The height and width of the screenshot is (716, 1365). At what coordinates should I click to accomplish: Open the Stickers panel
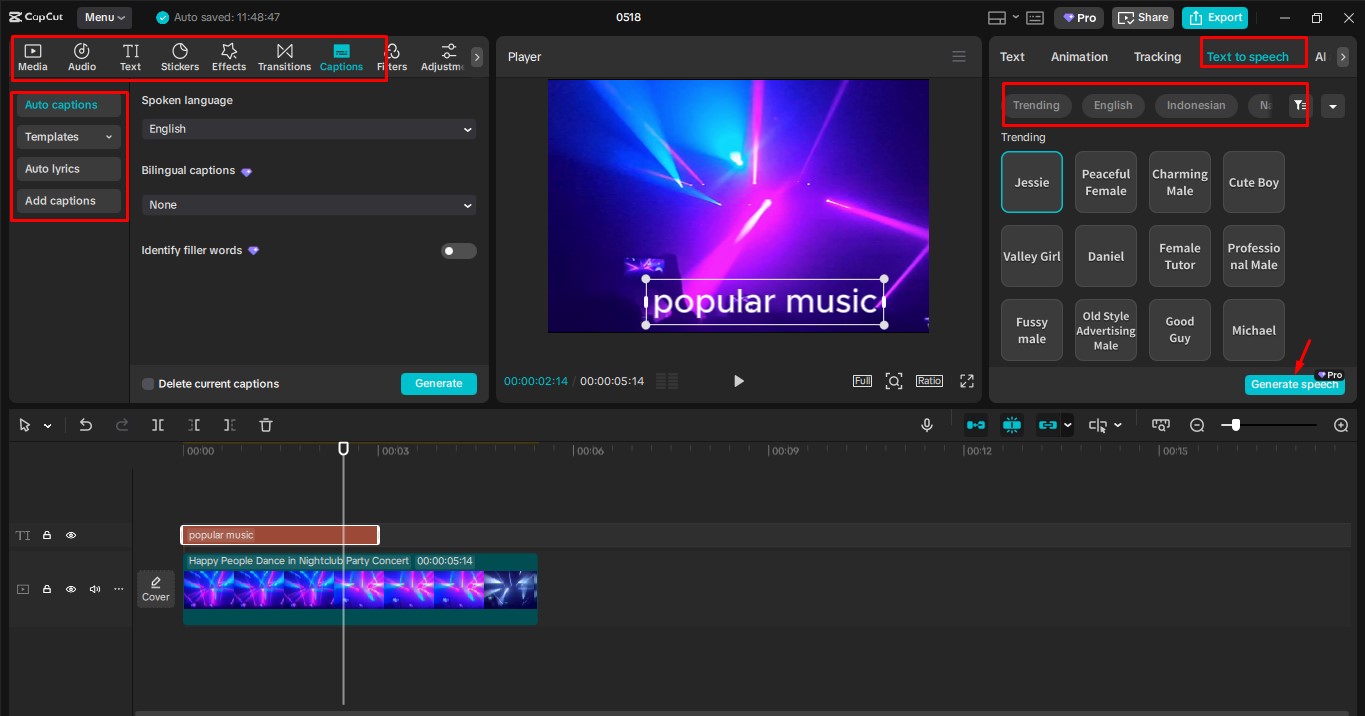tap(180, 56)
